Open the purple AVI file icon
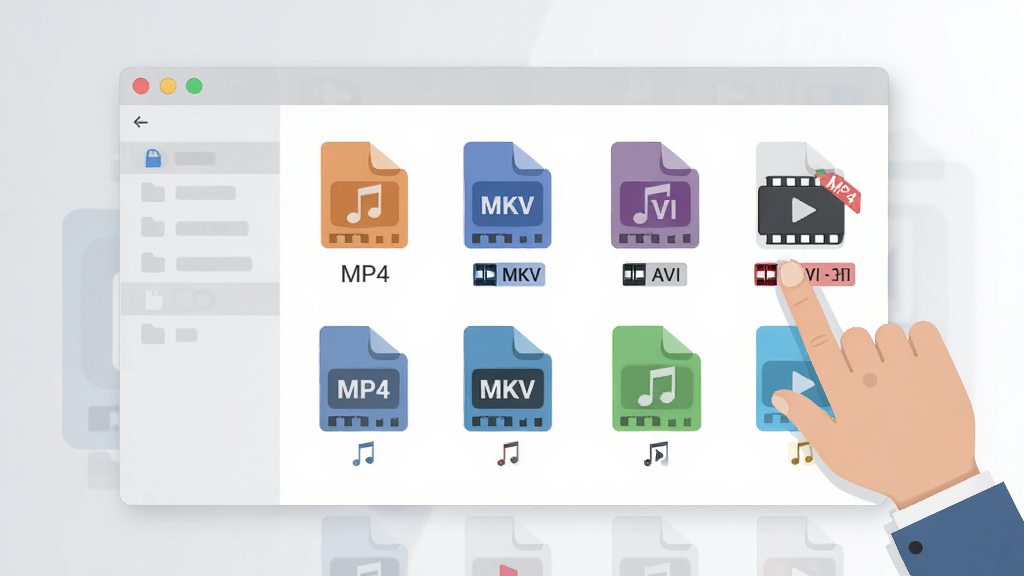The image size is (1024, 576). [x=655, y=195]
